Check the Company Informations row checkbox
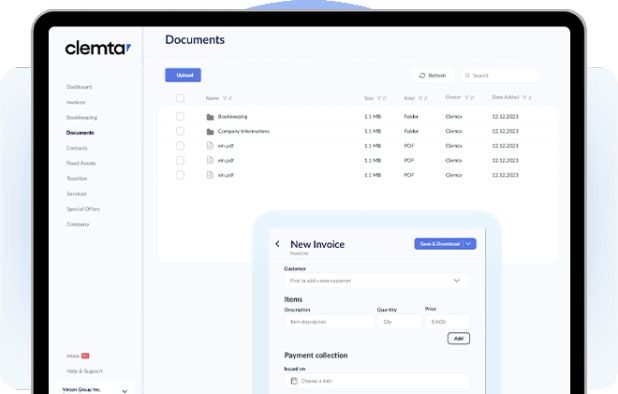The width and height of the screenshot is (618, 394). tap(180, 131)
